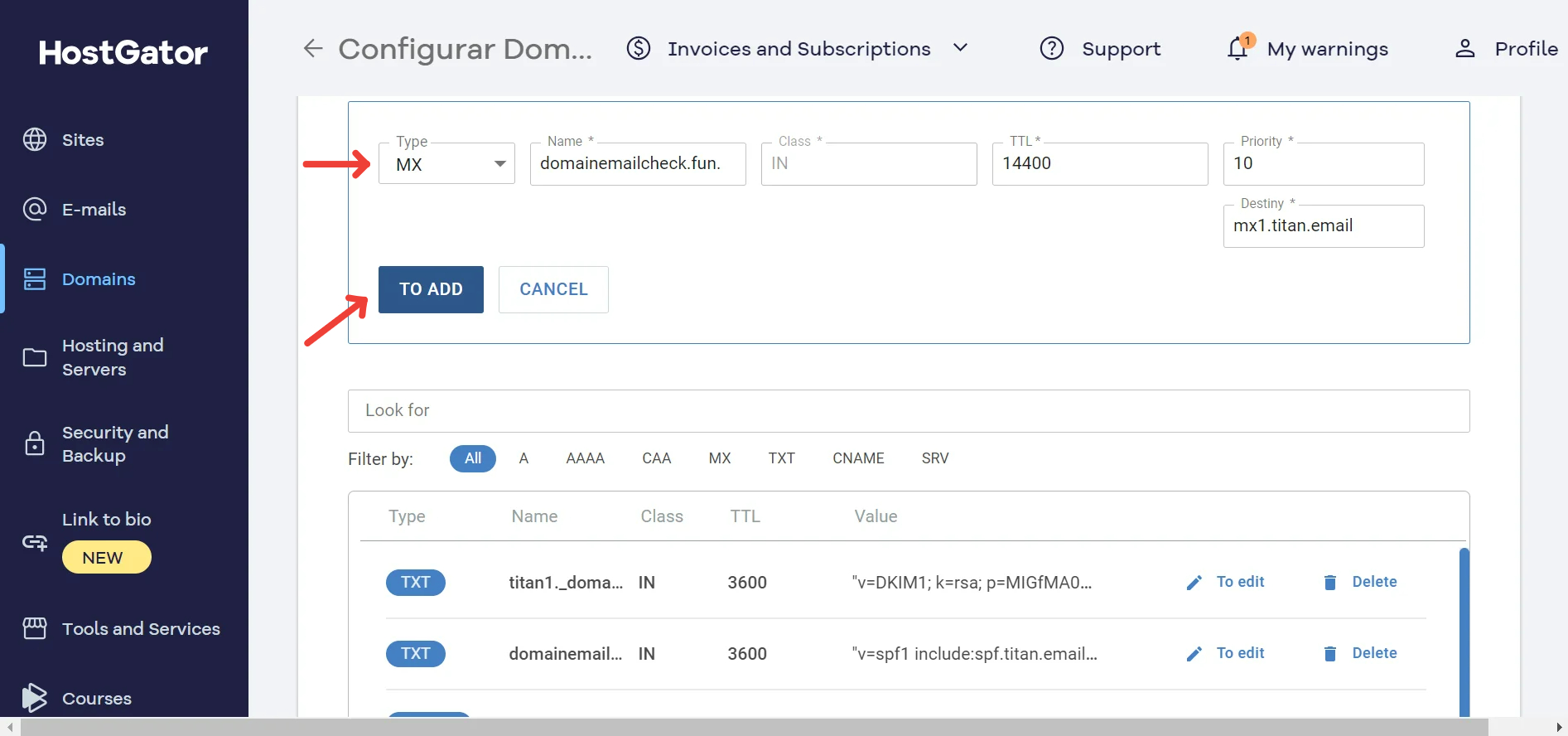Viewport: 1568px width, 736px height.
Task: Click records list vertical scrollbar
Action: tap(1464, 632)
